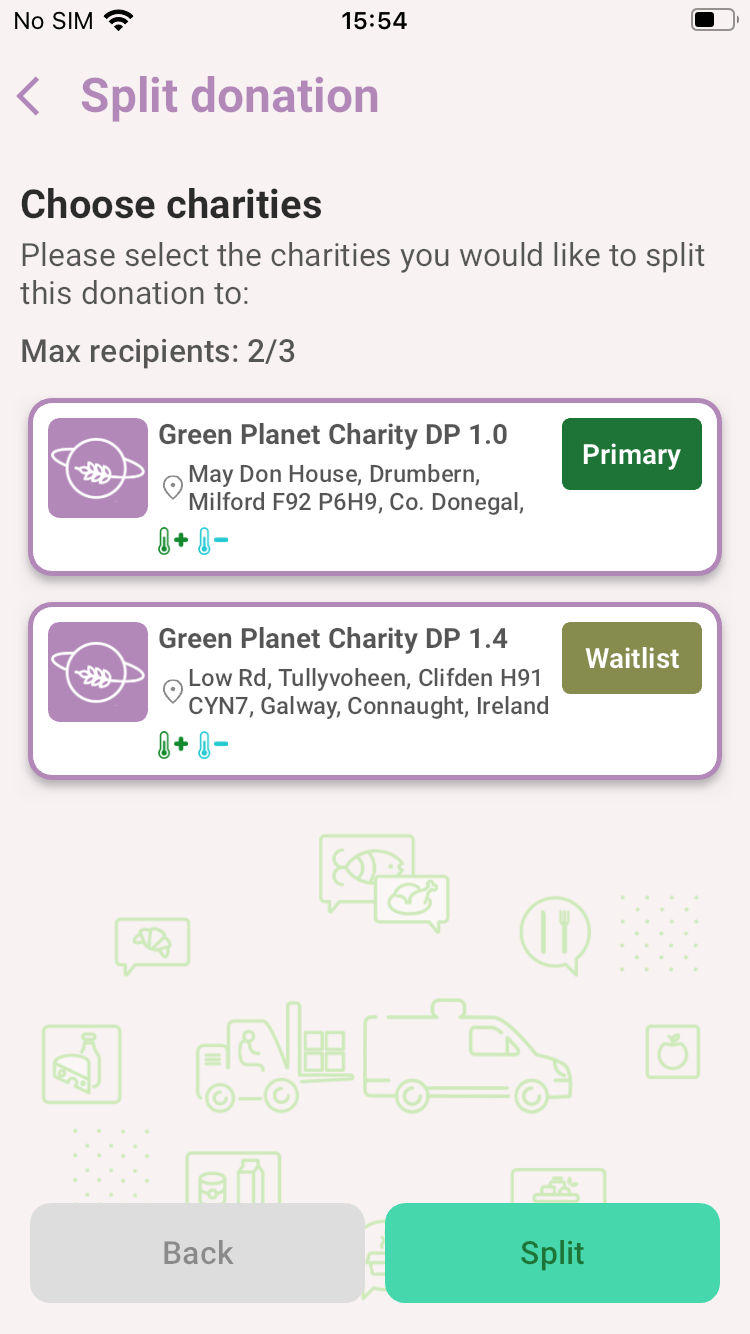Image resolution: width=750 pixels, height=1334 pixels.
Task: Click green thermometer plus icon on DP 1.4
Action: 172,746
